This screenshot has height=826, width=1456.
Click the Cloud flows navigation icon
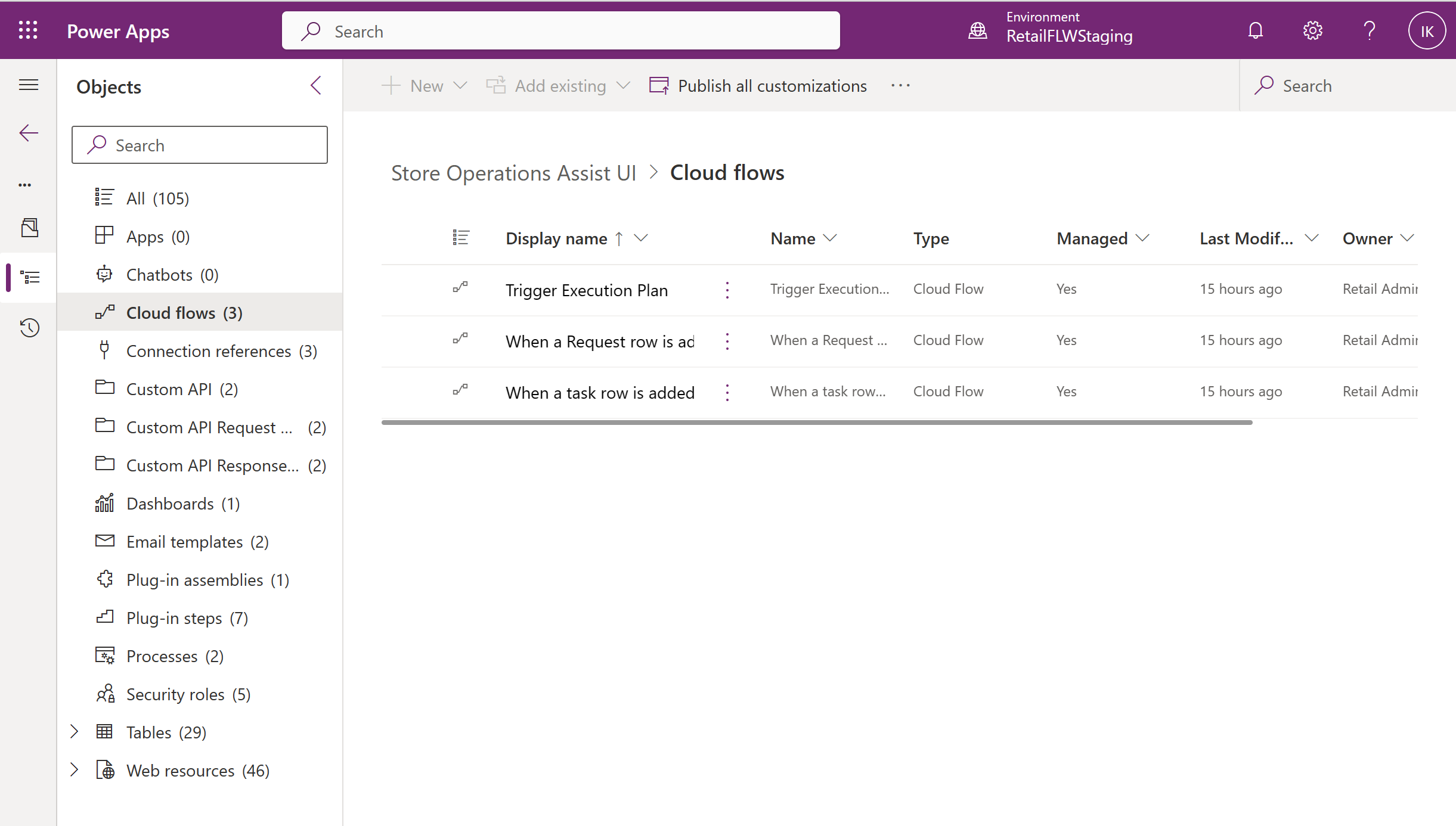pos(104,312)
